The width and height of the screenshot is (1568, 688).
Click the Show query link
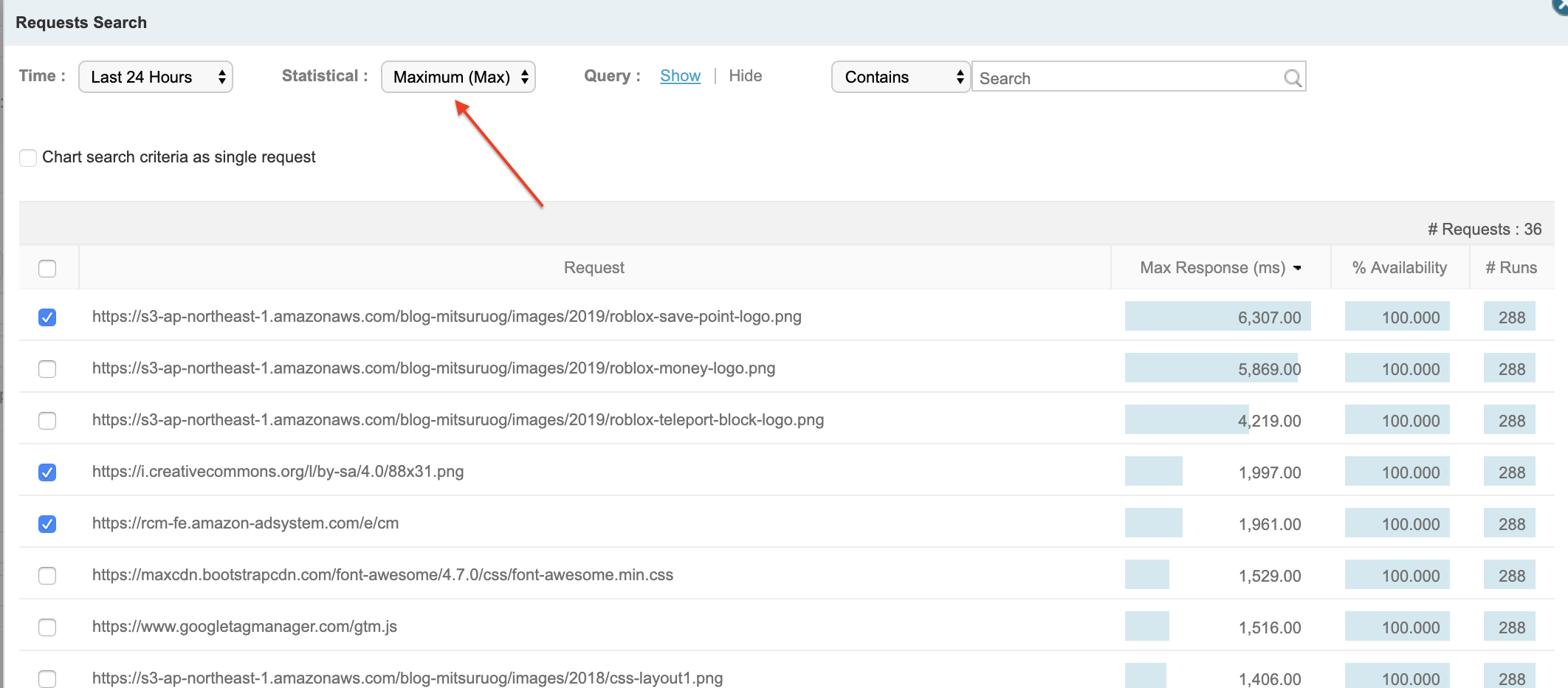point(680,76)
